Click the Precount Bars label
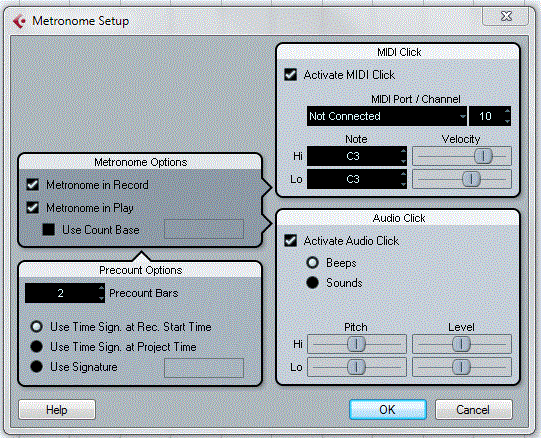 tap(144, 293)
